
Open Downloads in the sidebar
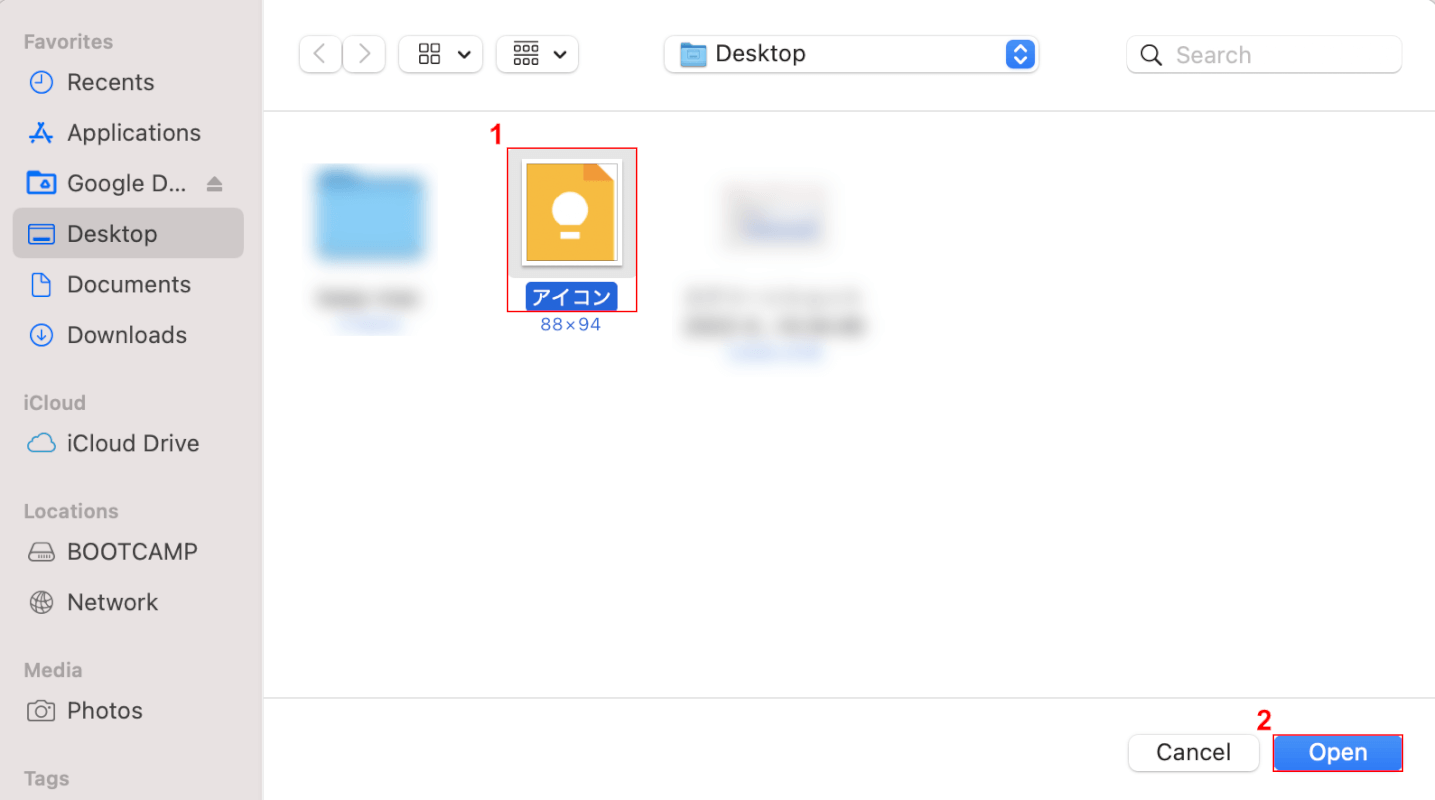(128, 334)
